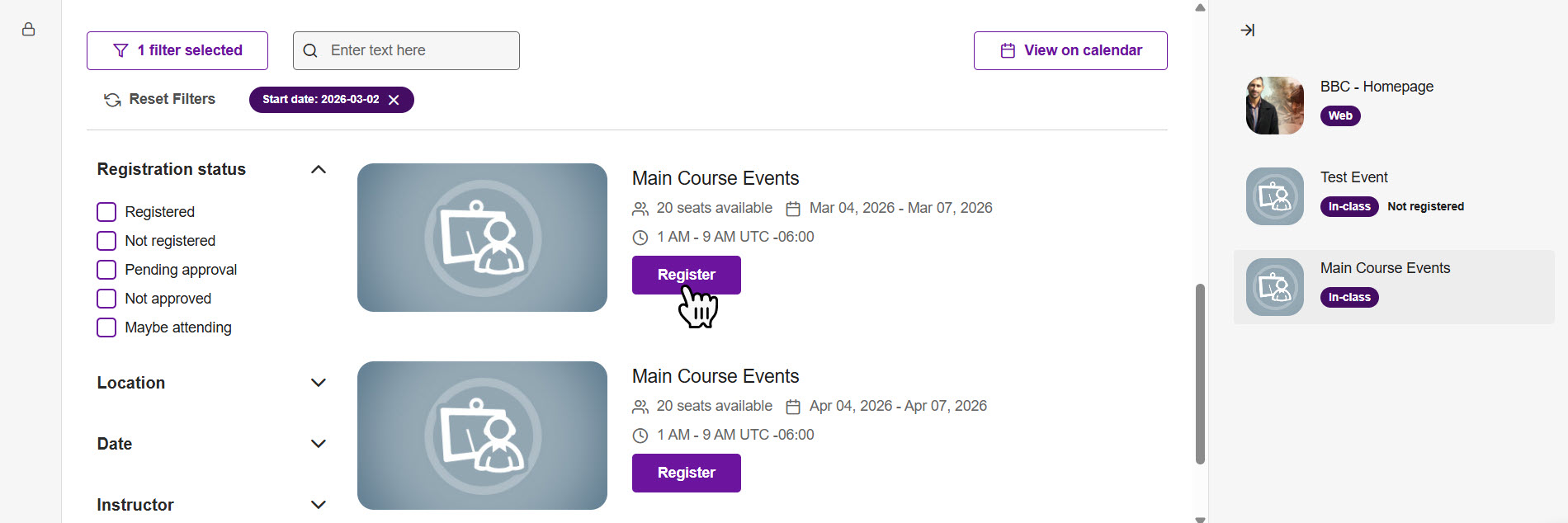1568x523 pixels.
Task: Expand the Location filter section
Action: tap(319, 383)
